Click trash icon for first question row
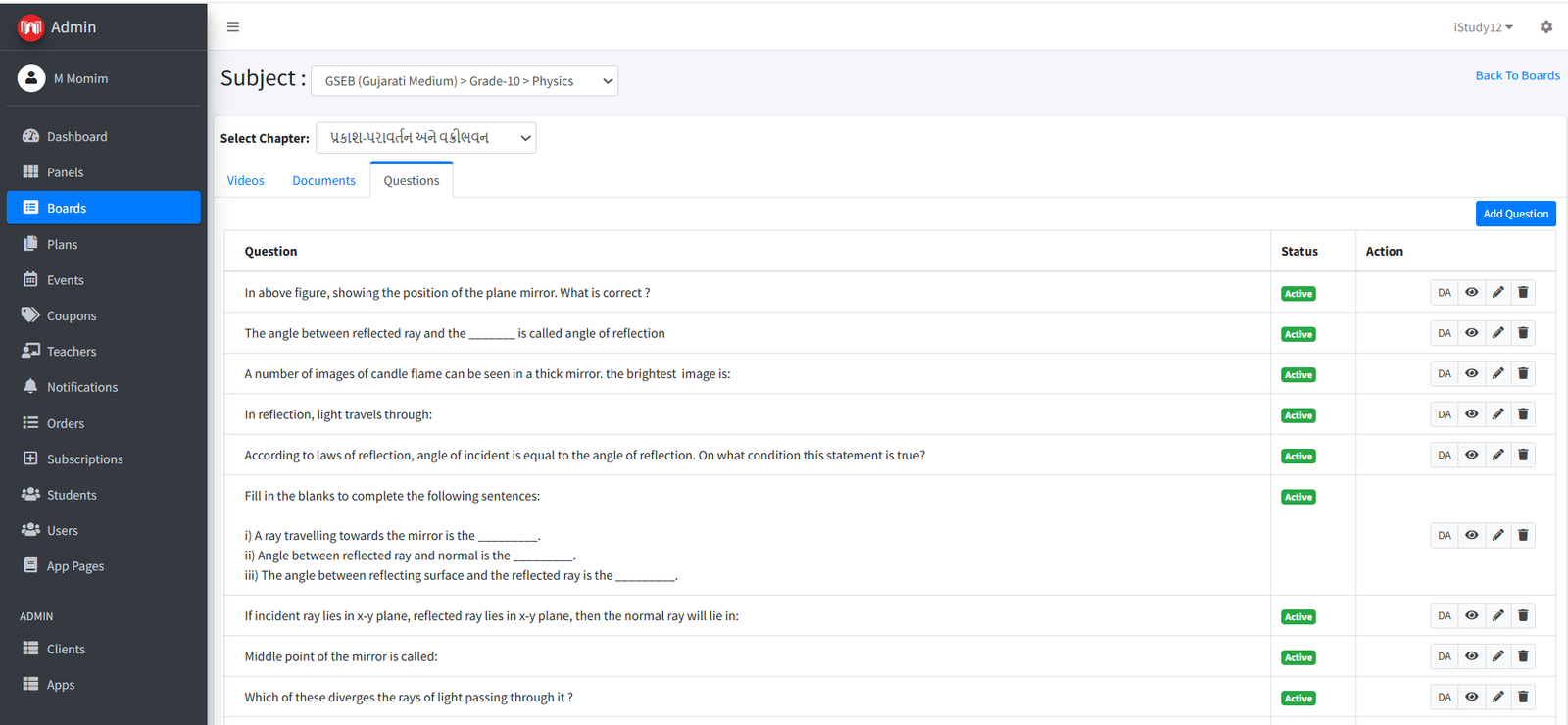 pos(1523,292)
